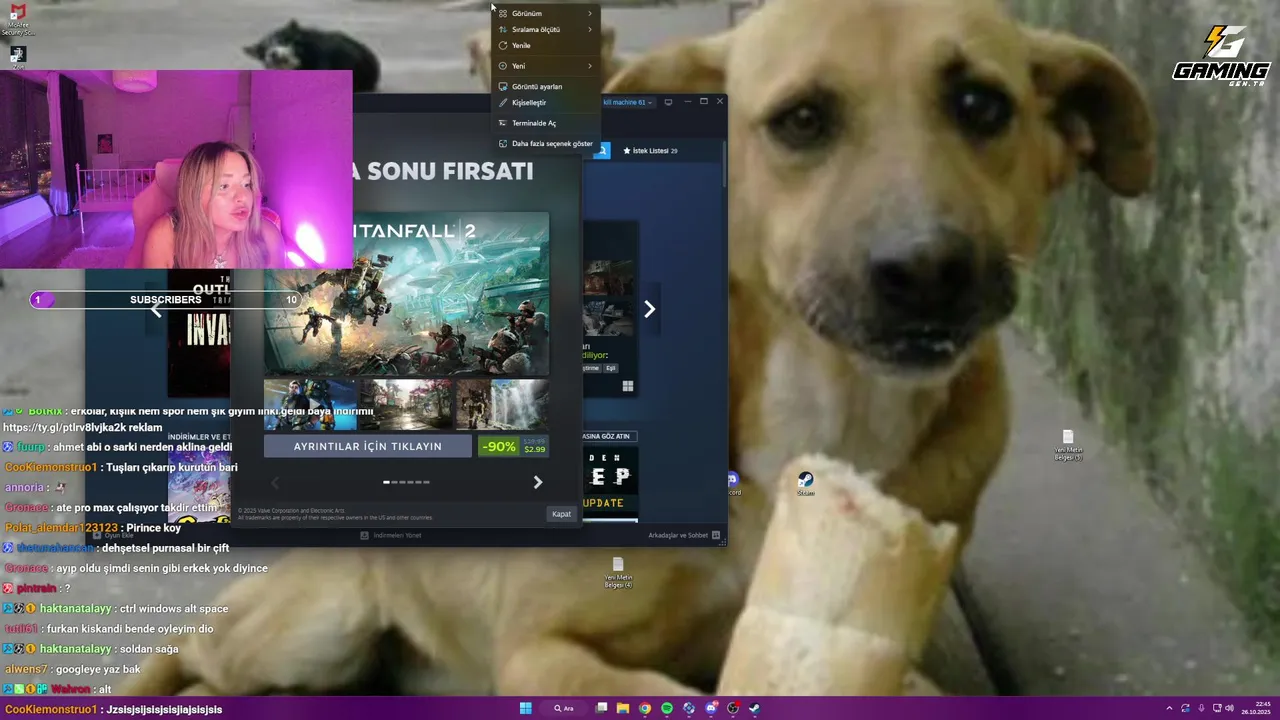Click the microphone icon in the system tray
1280x720 pixels.
coord(1201,708)
